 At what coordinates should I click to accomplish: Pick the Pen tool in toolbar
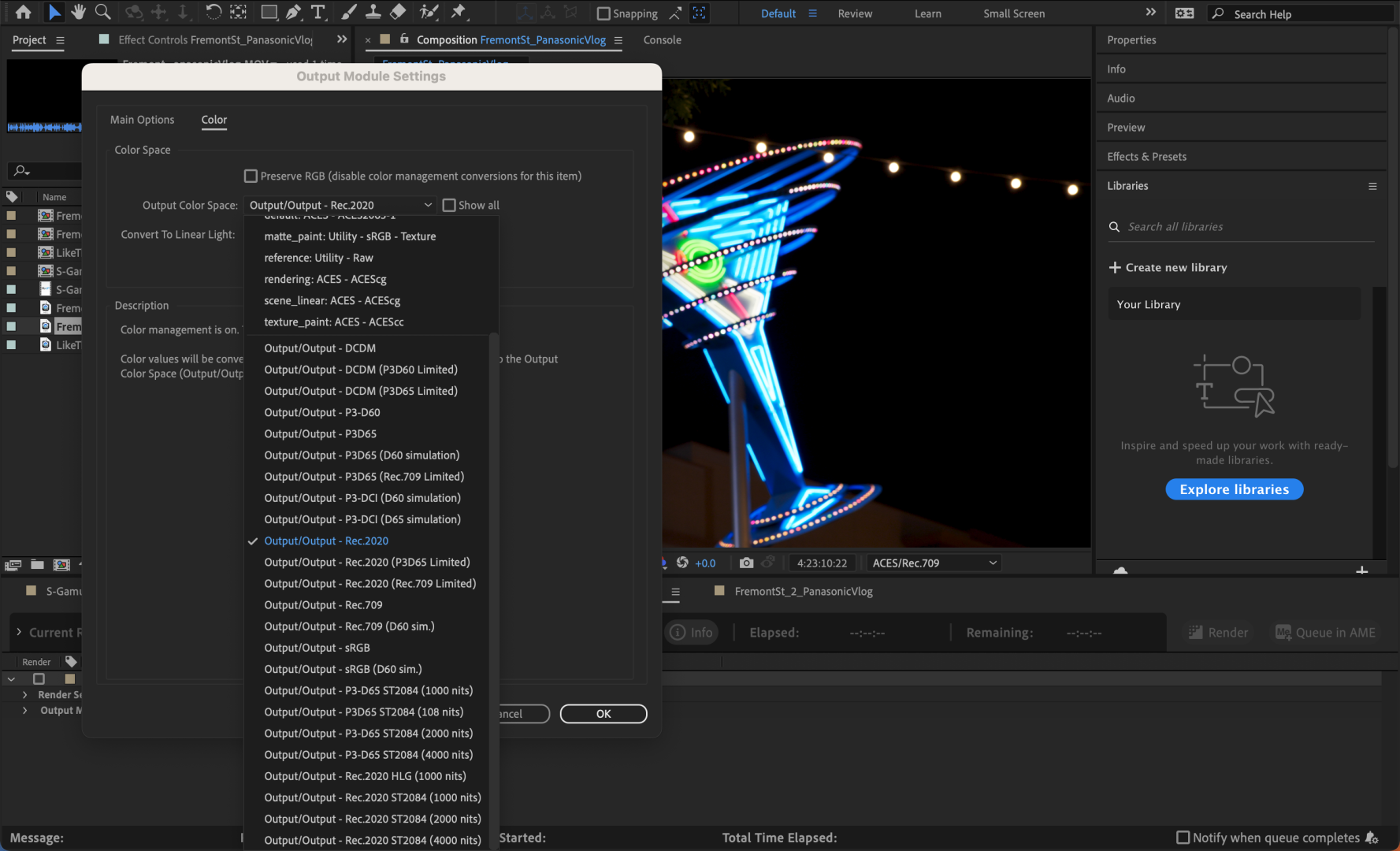click(293, 12)
